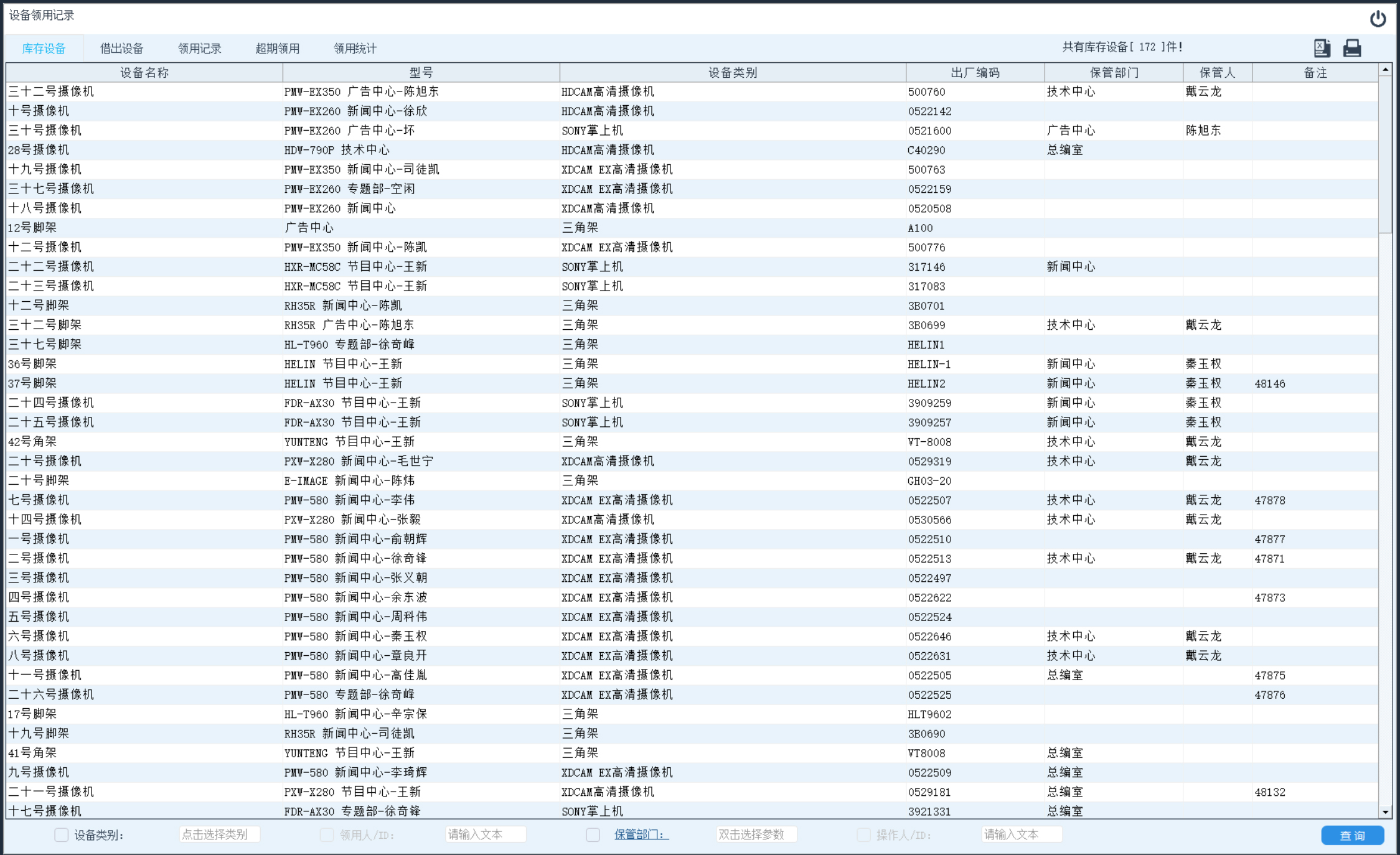Screen dimensions: 1400x855
Task: Open the 点击选择类别 selector
Action: pyautogui.click(x=219, y=834)
